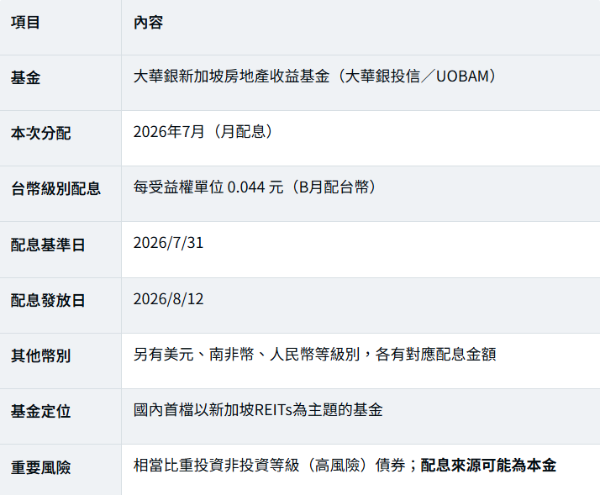Click the date 2026/8/12
Screen dimensions: 600x495
pyautogui.click(x=168, y=299)
